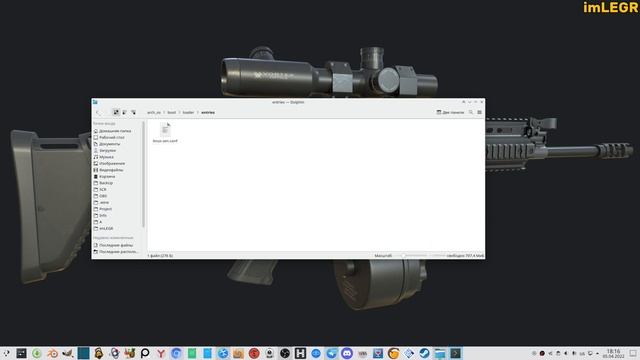
Task: Click '1 файл' status bar text
Action: [x=160, y=256]
